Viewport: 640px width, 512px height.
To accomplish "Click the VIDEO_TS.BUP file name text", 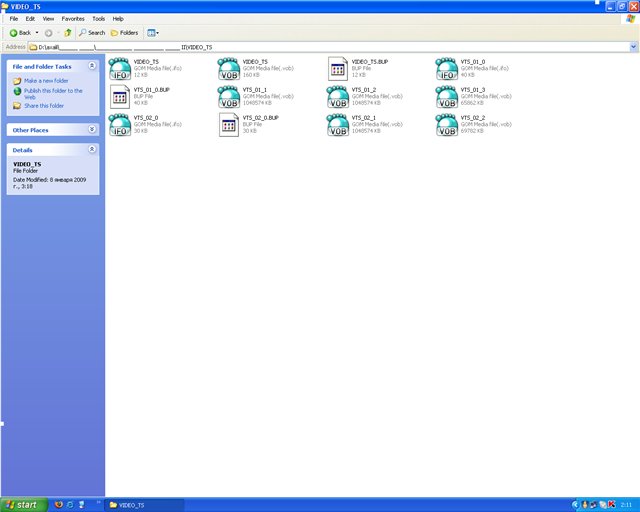I will [x=369, y=62].
